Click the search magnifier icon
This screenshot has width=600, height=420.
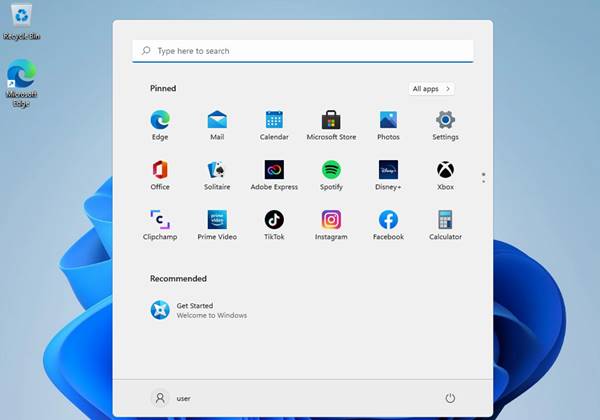[146, 50]
